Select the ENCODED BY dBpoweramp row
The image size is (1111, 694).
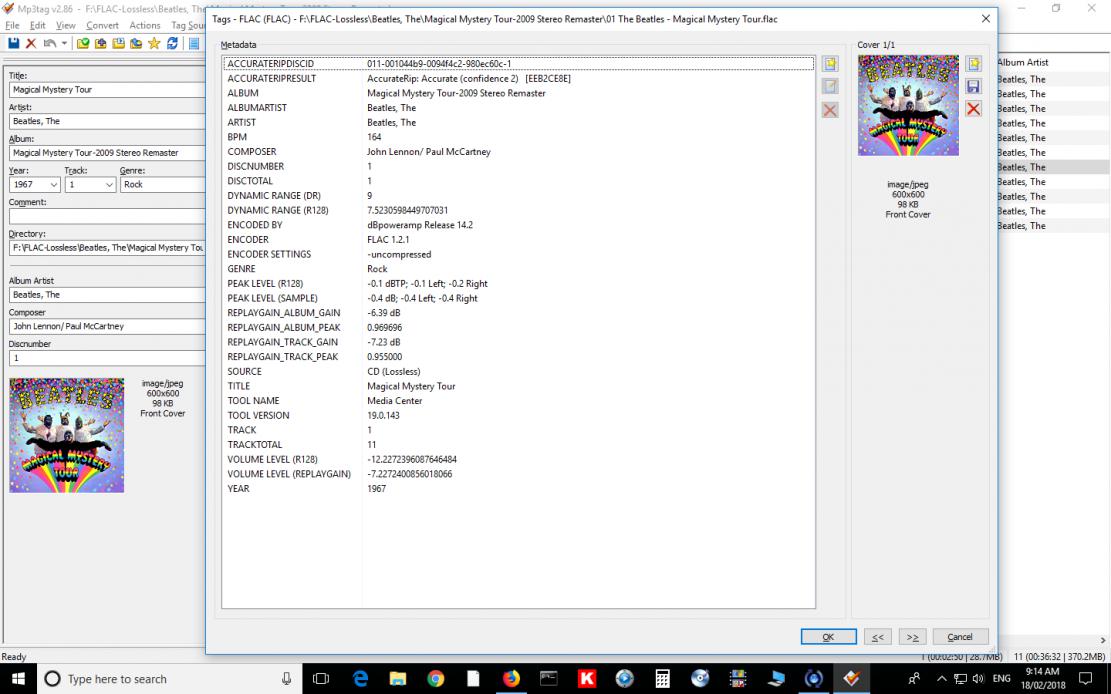pyautogui.click(x=519, y=225)
